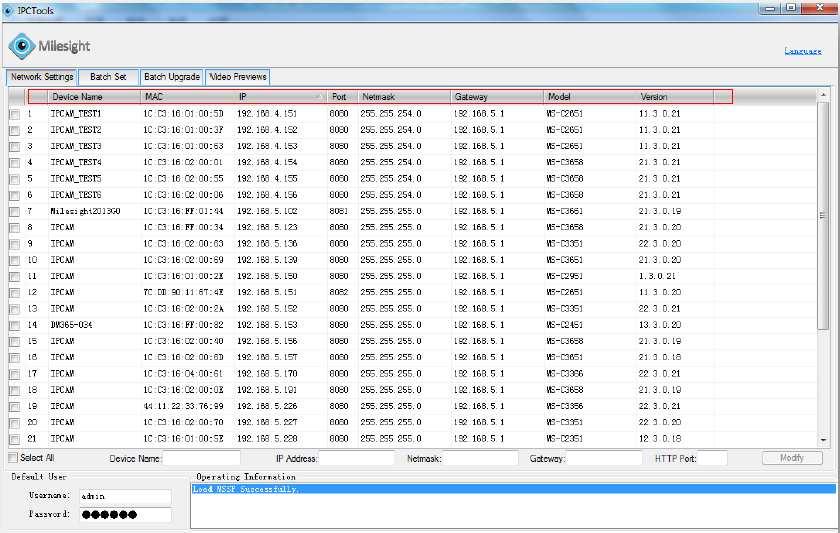Close the IPCTools window
The width and height of the screenshot is (840, 533).
click(820, 8)
